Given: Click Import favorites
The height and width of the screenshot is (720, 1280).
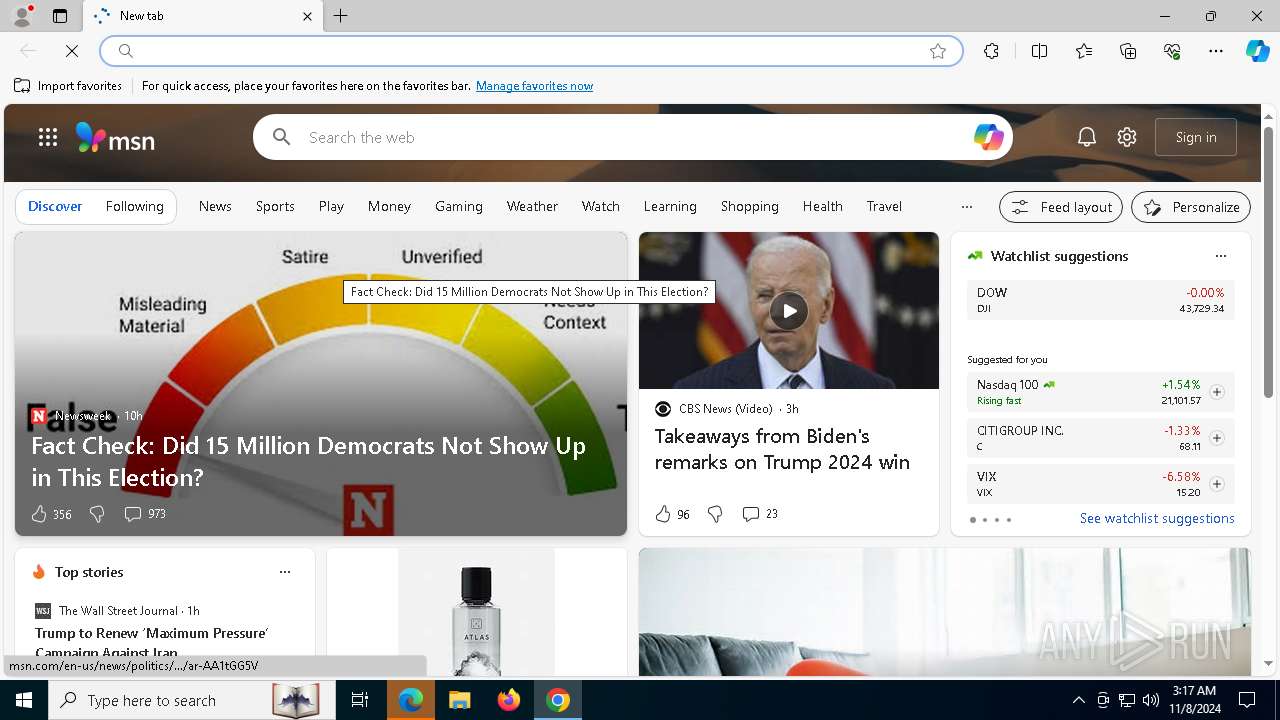Looking at the screenshot, I should [x=68, y=86].
